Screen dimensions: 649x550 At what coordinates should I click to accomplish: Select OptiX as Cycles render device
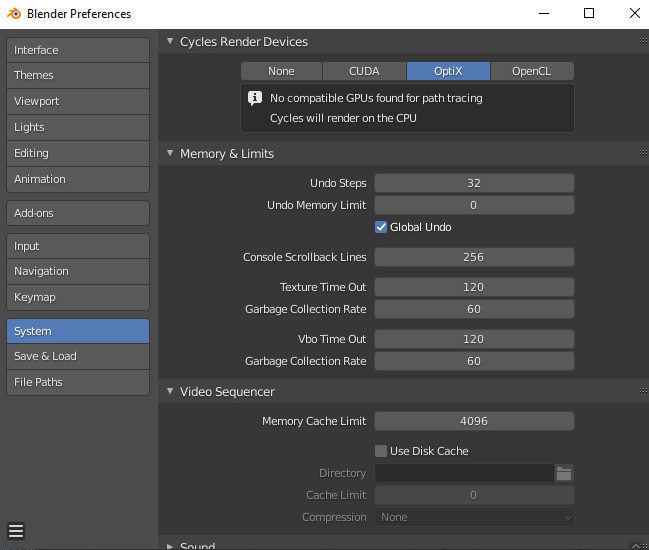tap(448, 71)
